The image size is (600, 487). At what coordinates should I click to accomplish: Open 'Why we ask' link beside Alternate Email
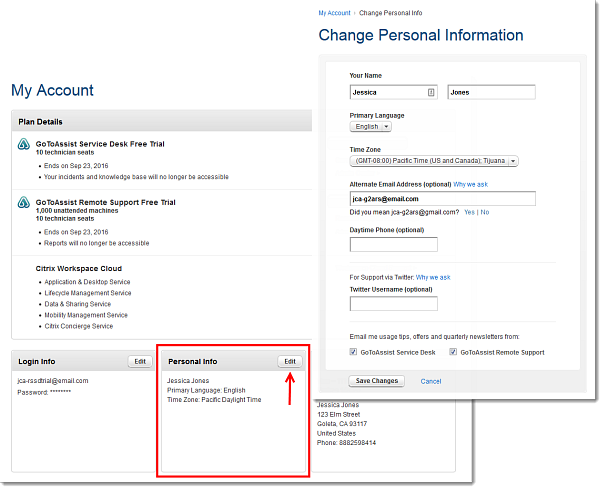[470, 185]
